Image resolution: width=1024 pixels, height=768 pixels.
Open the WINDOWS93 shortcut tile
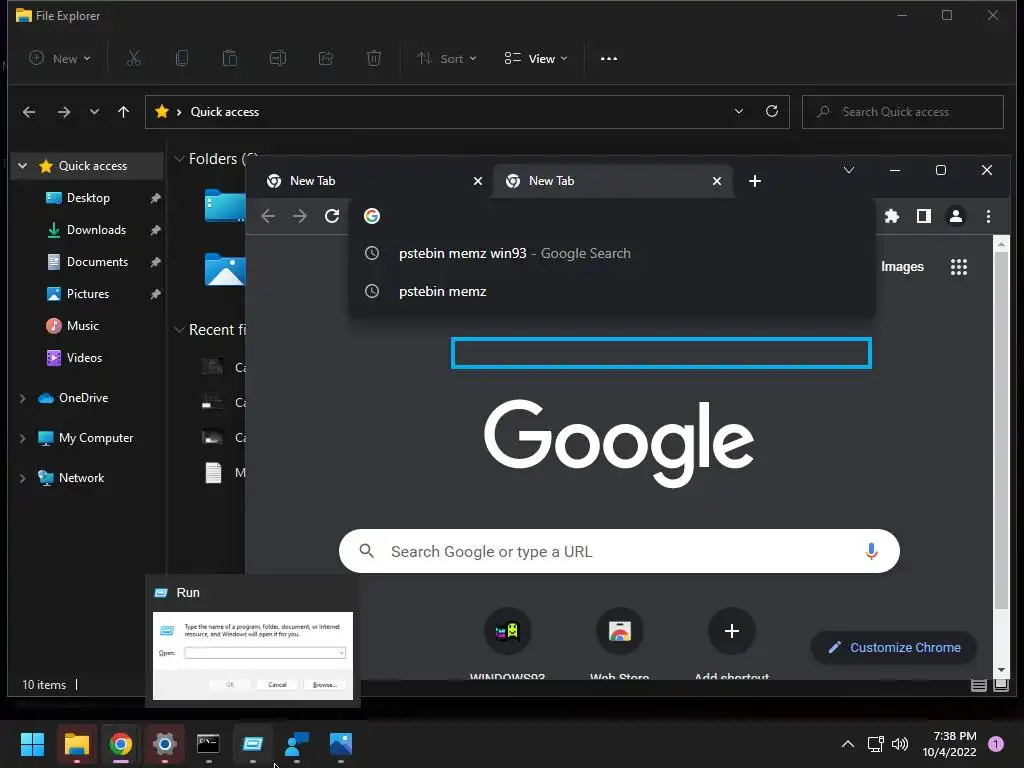(507, 631)
